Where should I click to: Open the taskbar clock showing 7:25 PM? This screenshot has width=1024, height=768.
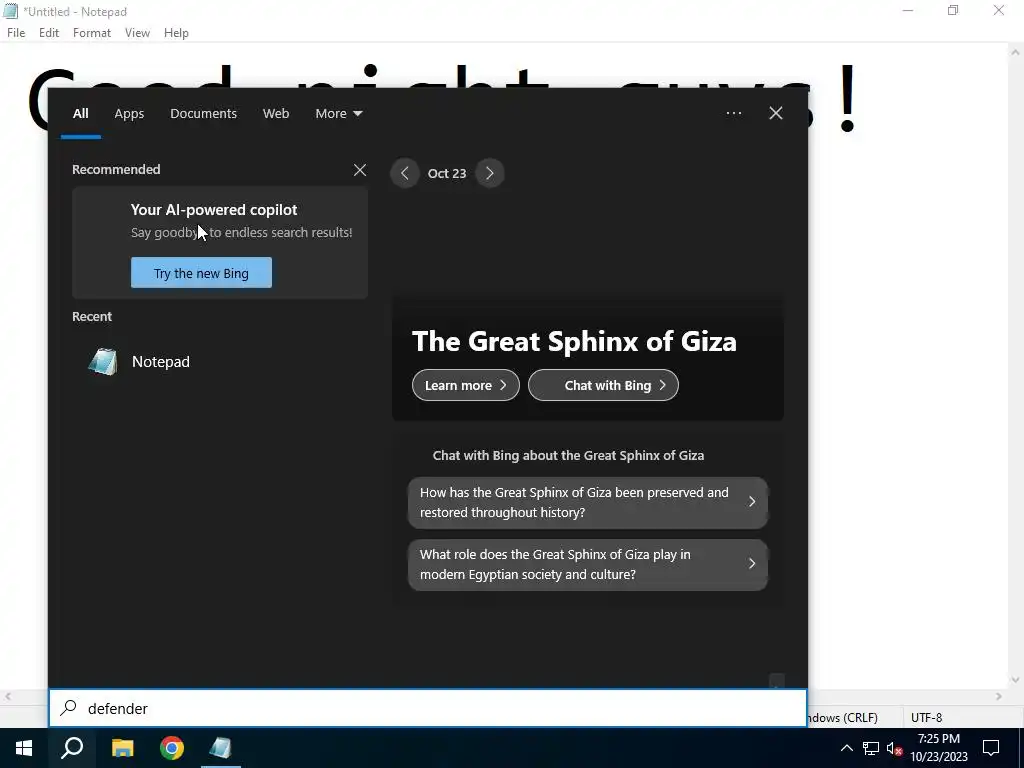pyautogui.click(x=938, y=748)
